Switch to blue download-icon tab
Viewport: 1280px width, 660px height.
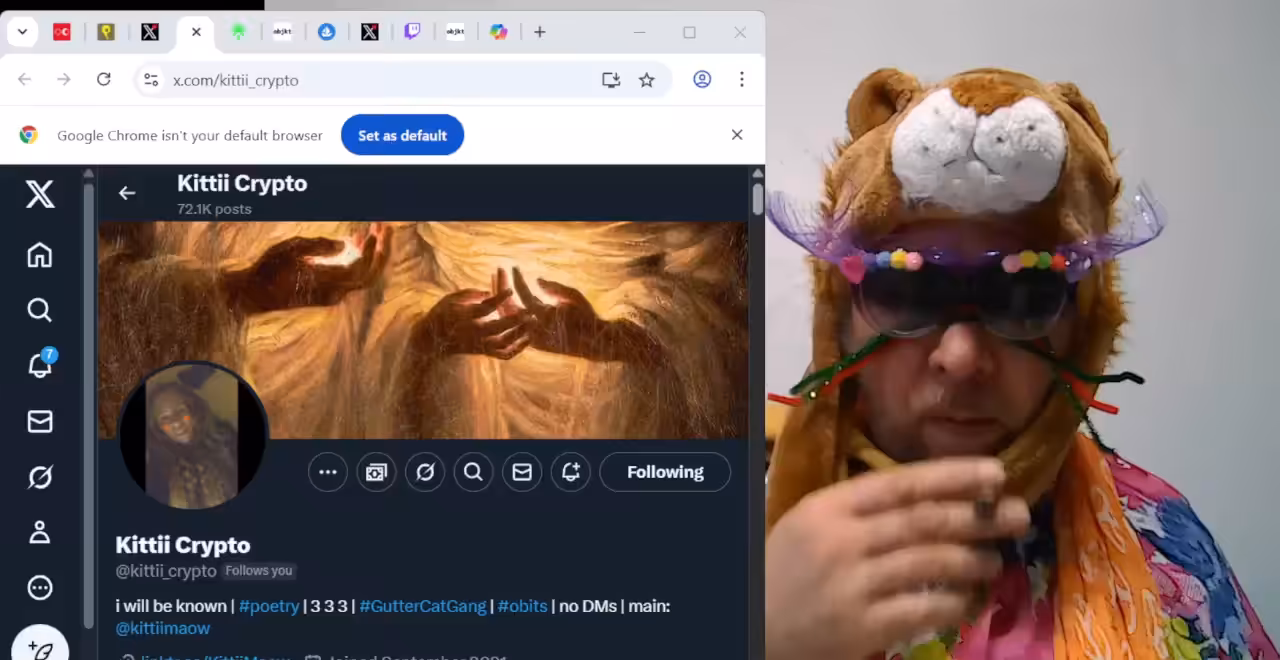327,32
